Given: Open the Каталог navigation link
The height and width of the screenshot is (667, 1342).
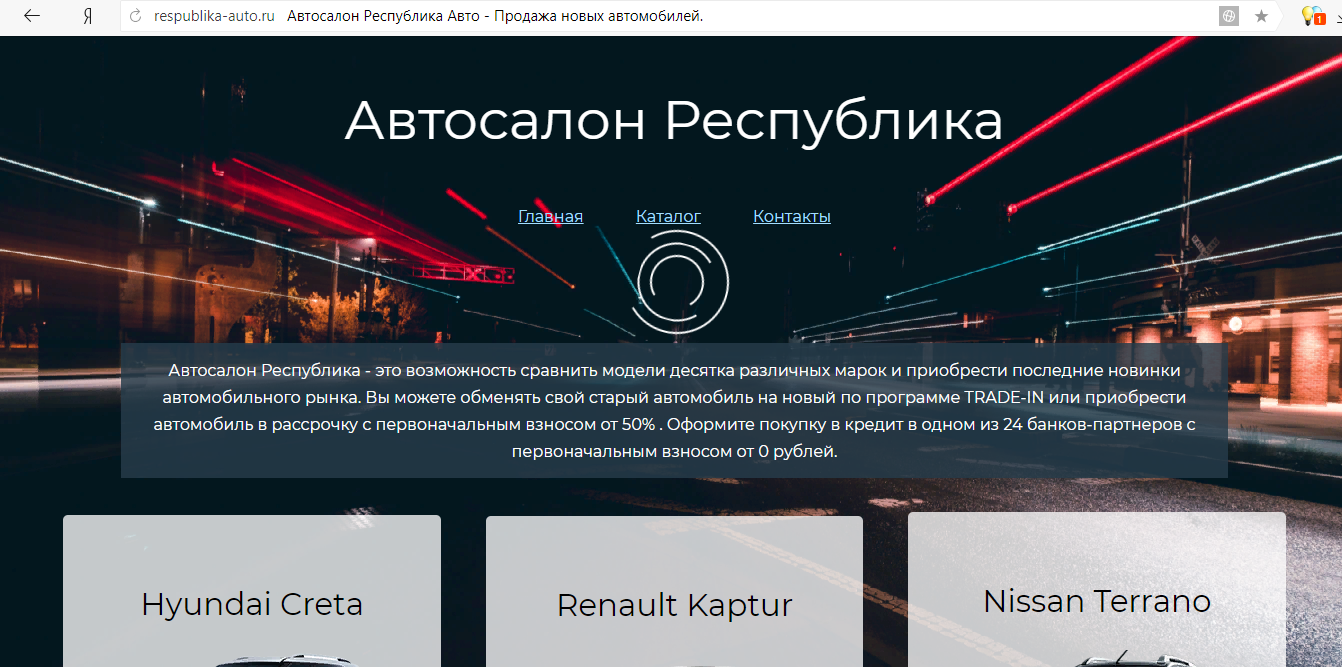Looking at the screenshot, I should (x=668, y=216).
